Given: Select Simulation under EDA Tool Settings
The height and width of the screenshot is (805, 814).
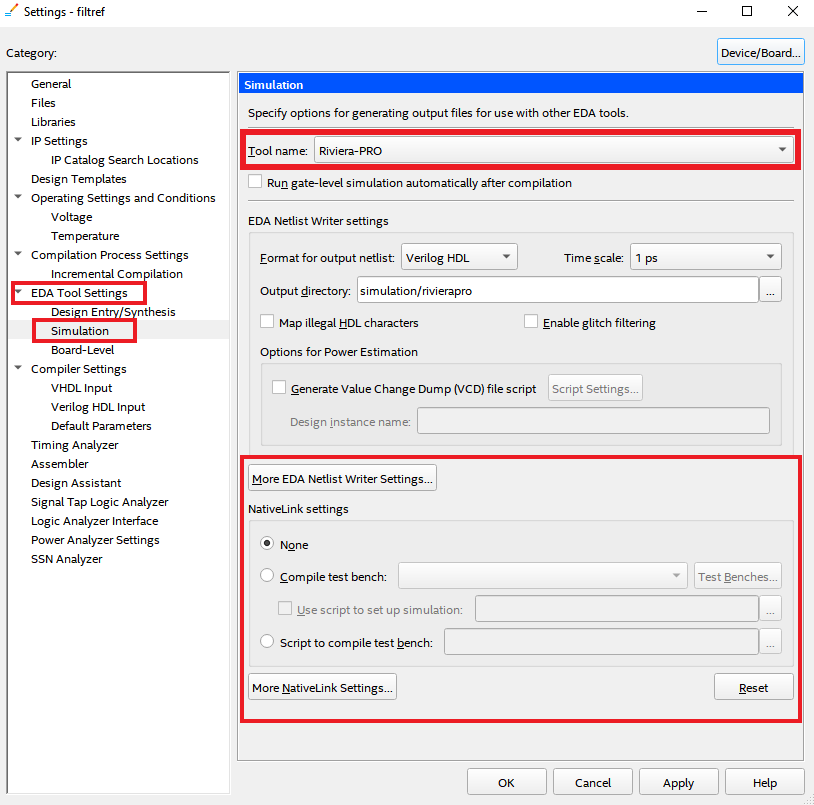Looking at the screenshot, I should 80,331.
